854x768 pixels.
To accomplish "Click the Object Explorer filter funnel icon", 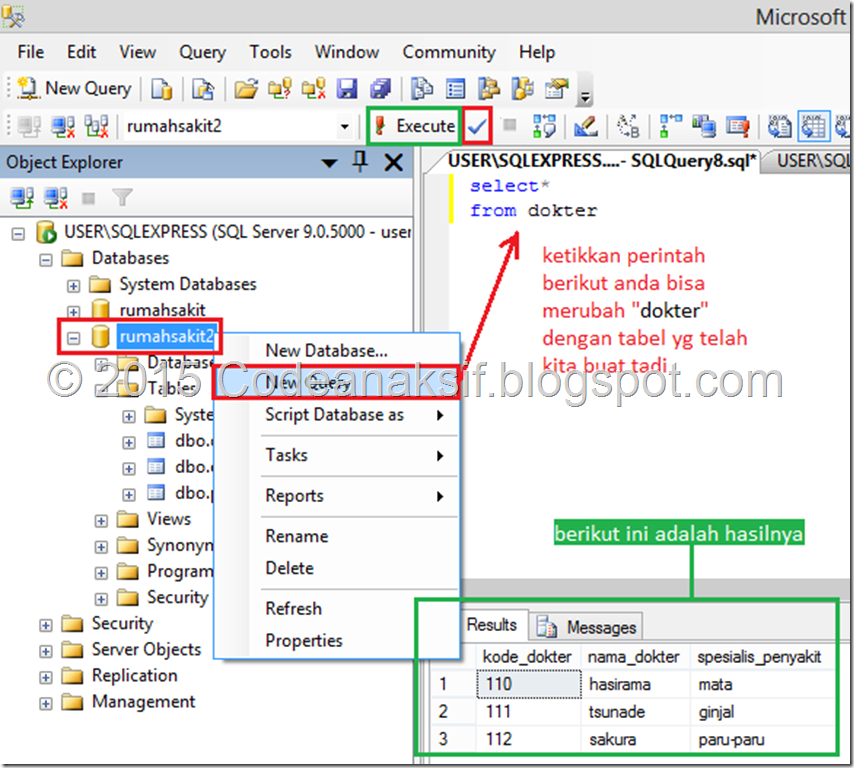I will coord(123,197).
